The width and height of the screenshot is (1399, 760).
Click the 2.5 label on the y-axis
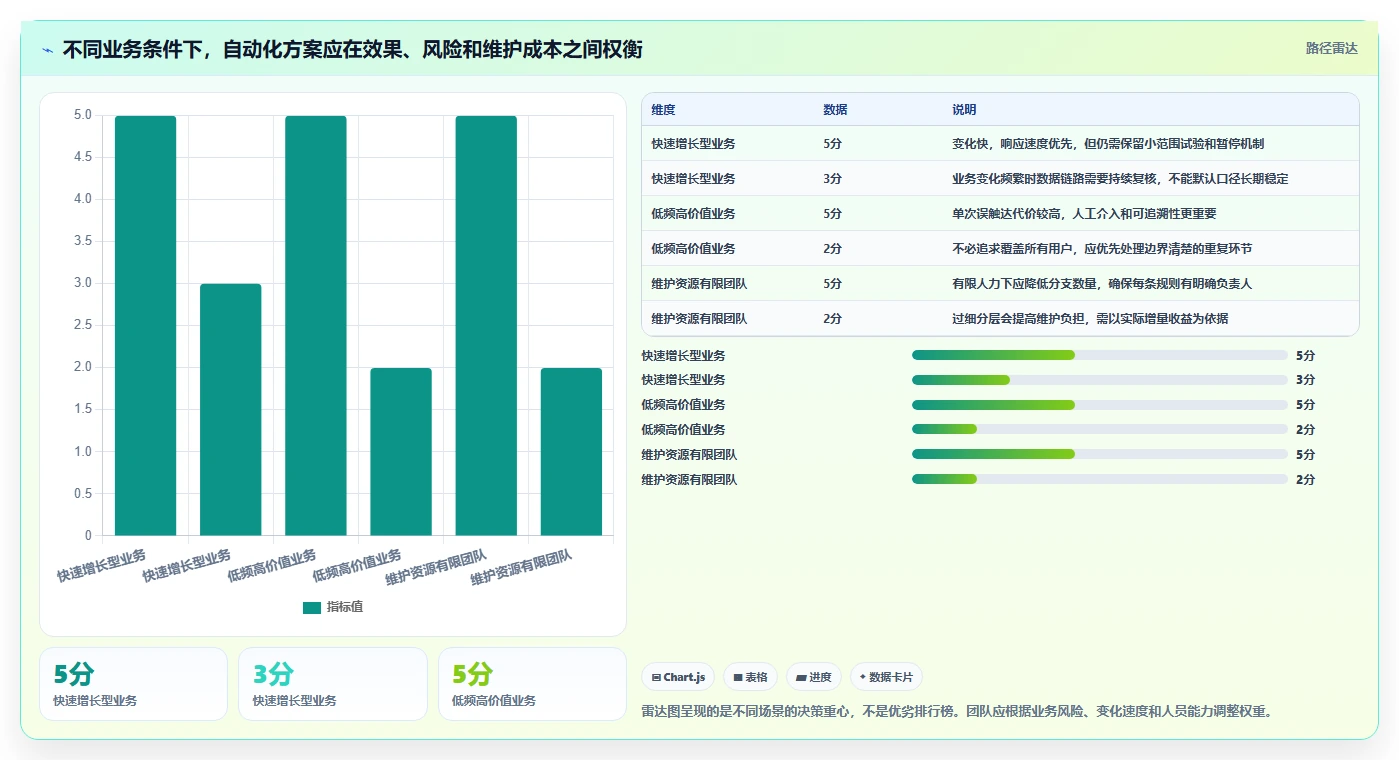click(83, 325)
